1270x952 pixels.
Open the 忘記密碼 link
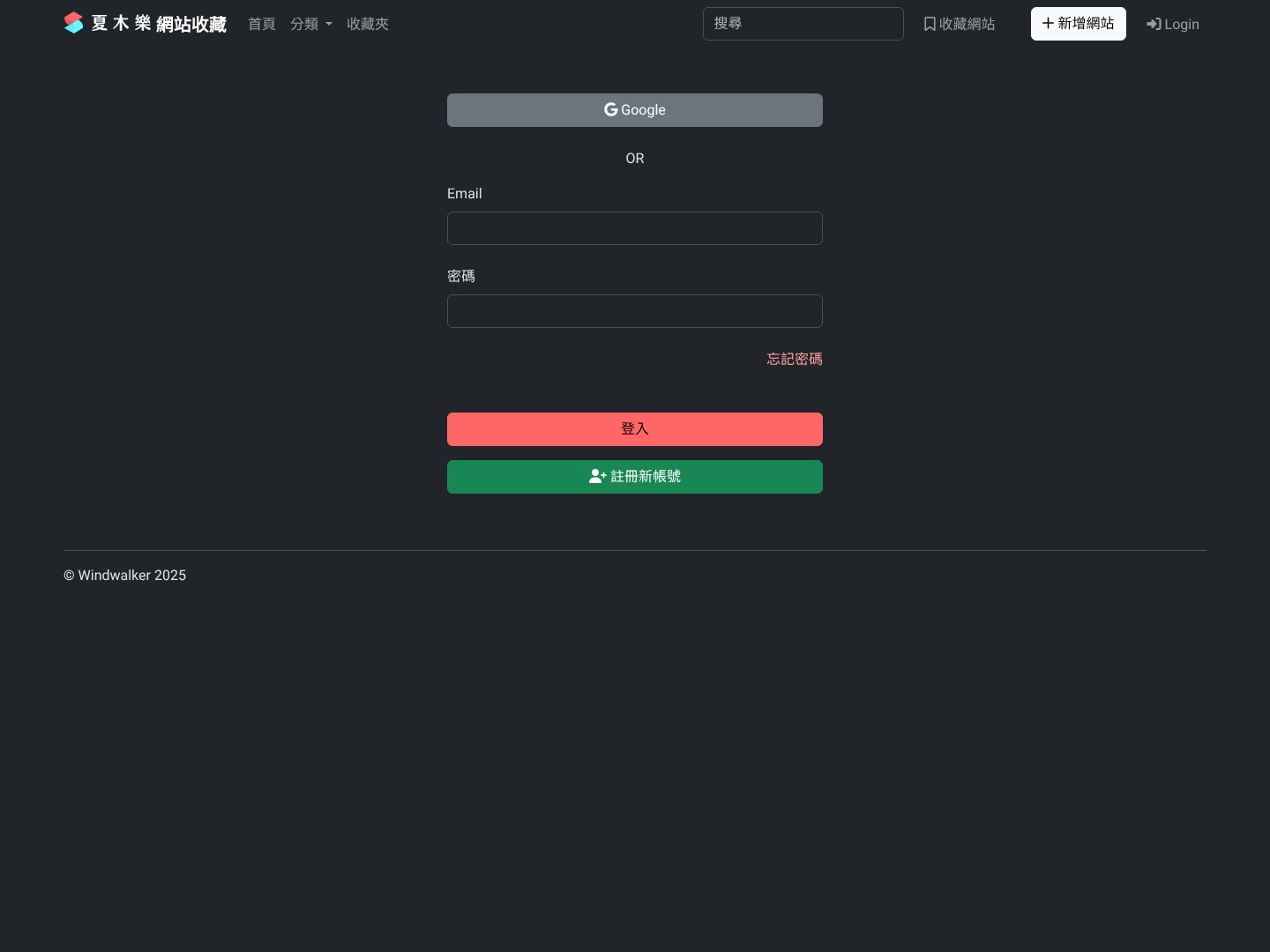click(x=794, y=359)
